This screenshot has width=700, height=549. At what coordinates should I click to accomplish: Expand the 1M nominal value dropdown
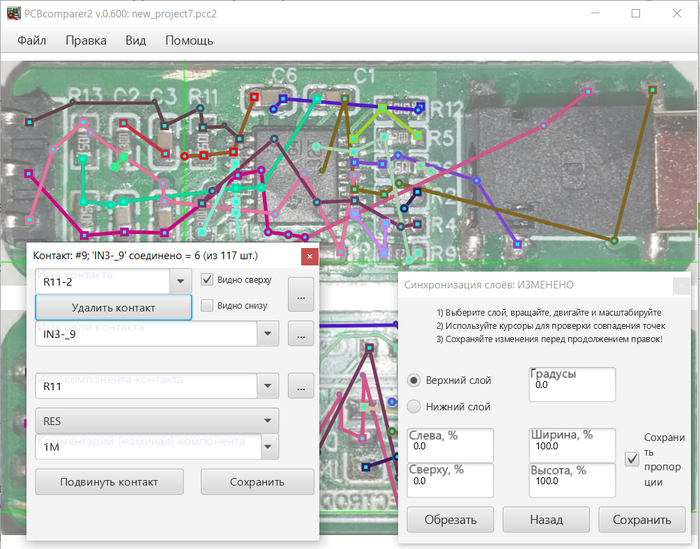pos(267,449)
